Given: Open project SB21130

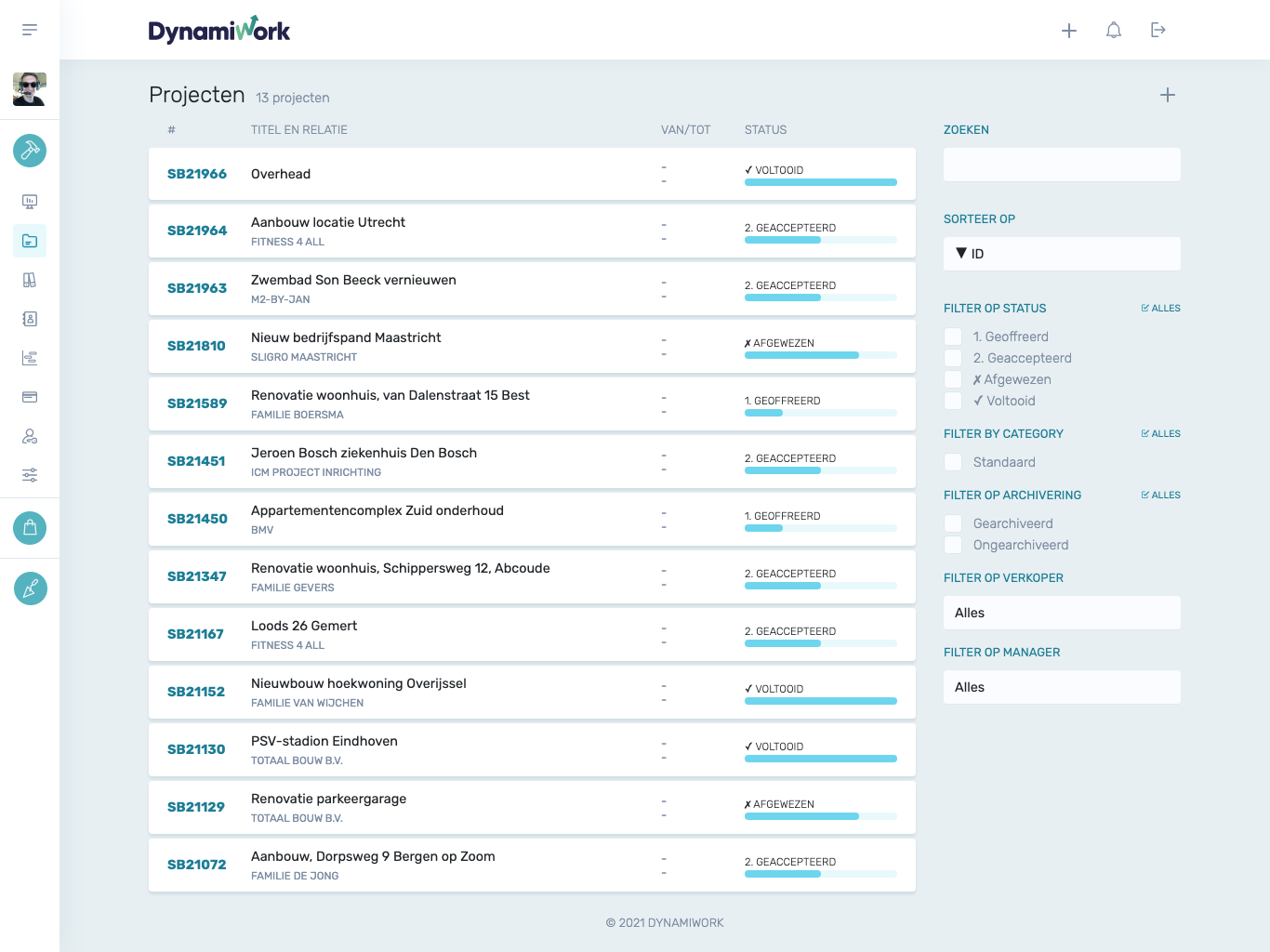Looking at the screenshot, I should [x=532, y=750].
